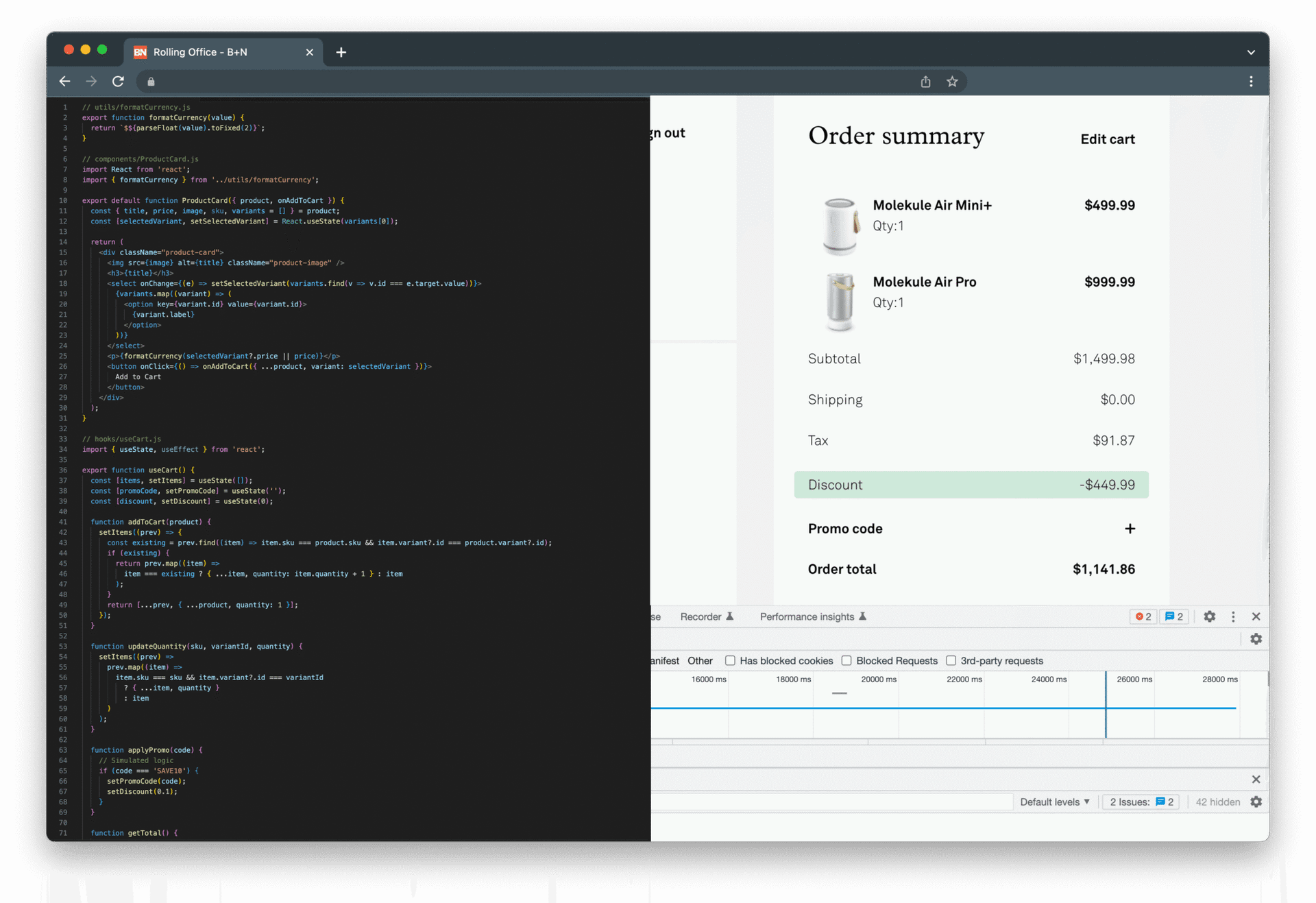The image size is (1316, 903).
Task: Click the Sign out link
Action: click(668, 133)
